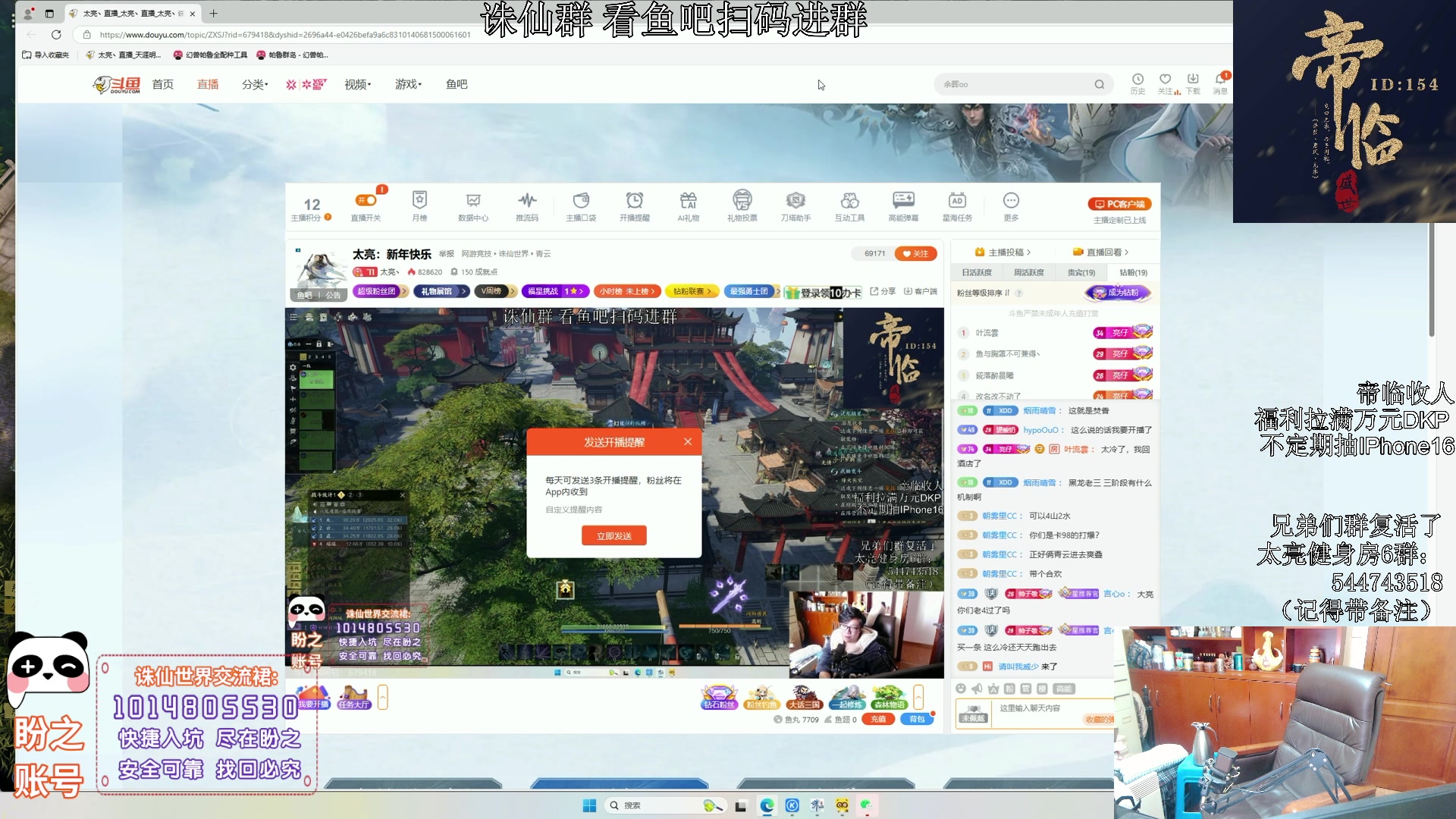This screenshot has height=819, width=1456.
Task: Click the Windows Start button
Action: coord(589,805)
